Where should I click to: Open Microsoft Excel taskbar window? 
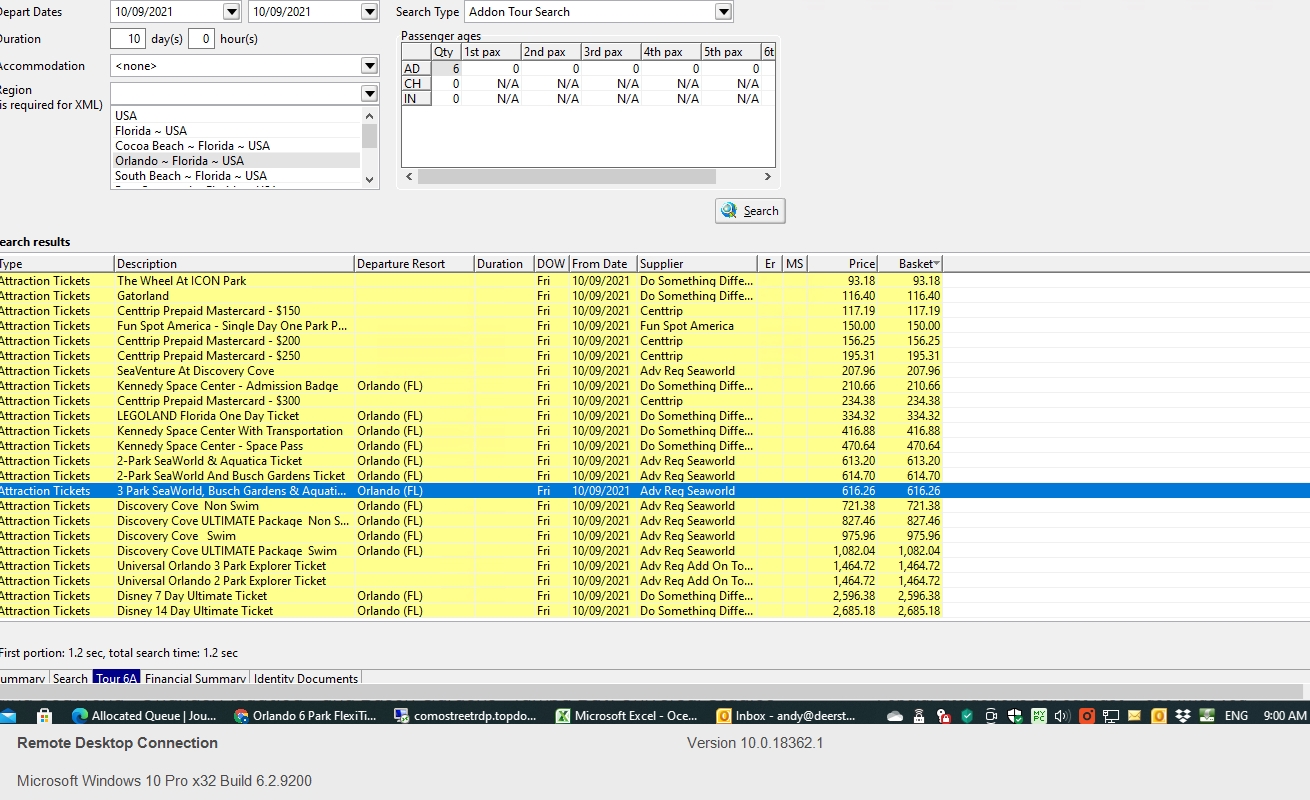pos(628,716)
